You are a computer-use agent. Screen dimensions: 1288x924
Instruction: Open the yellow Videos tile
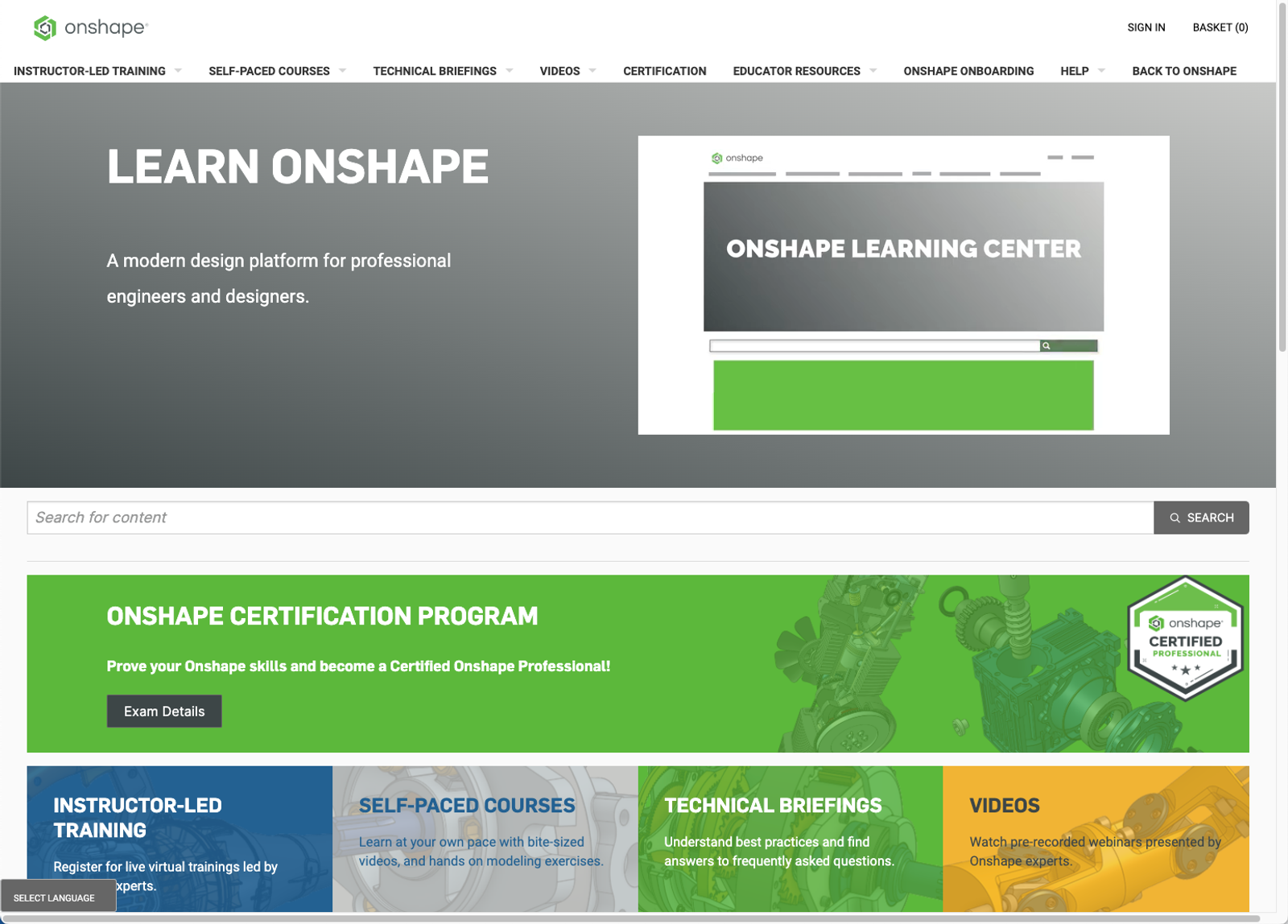(x=1095, y=837)
